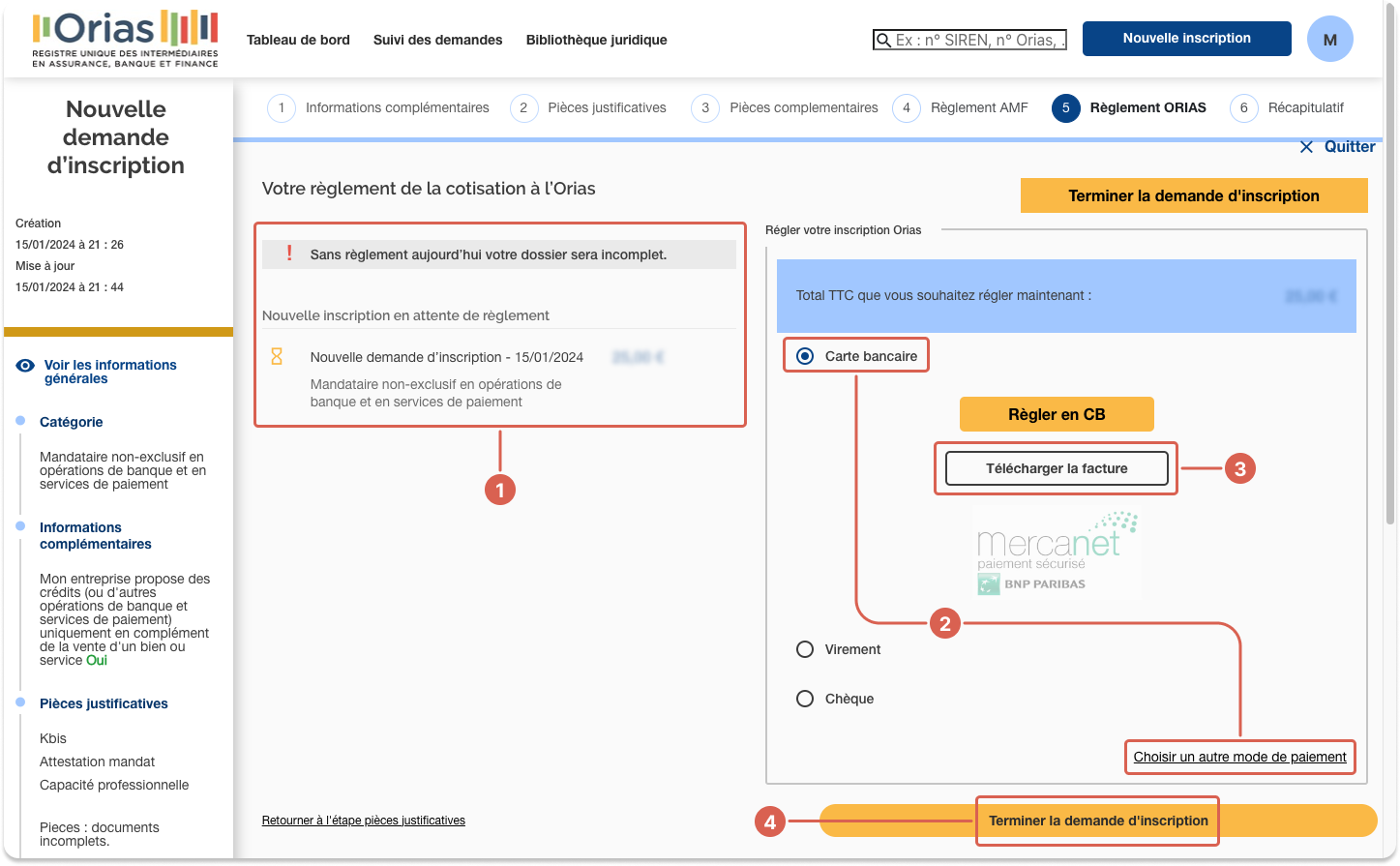Screen dimensions: 1400x866
Task: Click the red exclamation warning icon
Action: [287, 254]
